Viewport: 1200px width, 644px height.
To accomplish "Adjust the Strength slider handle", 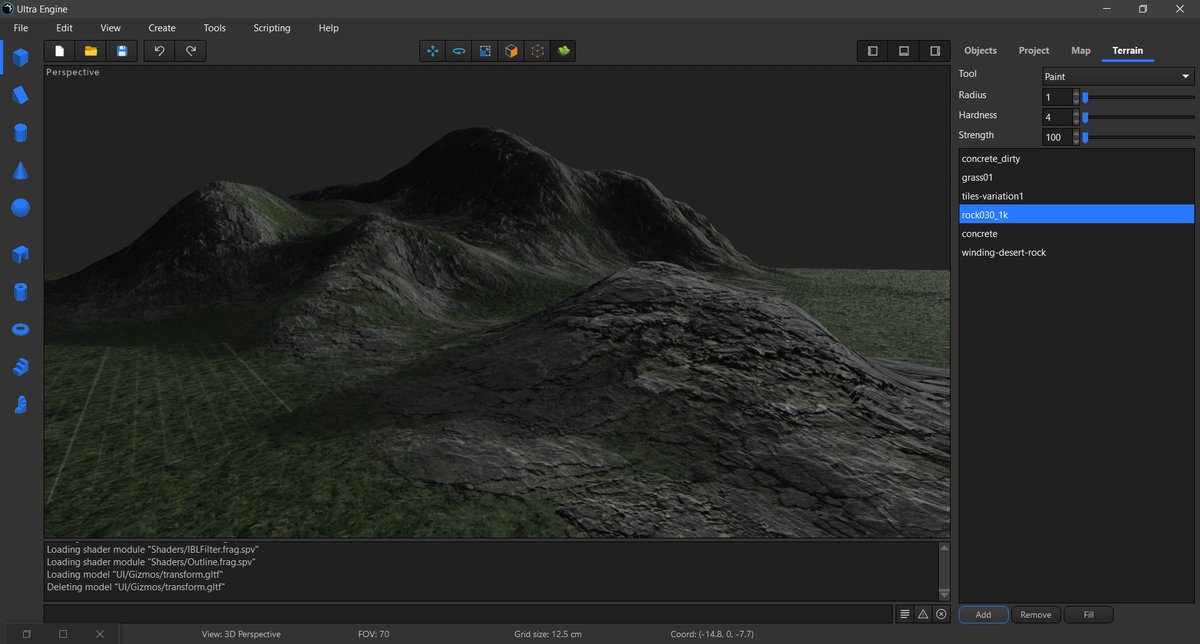I will (1085, 137).
